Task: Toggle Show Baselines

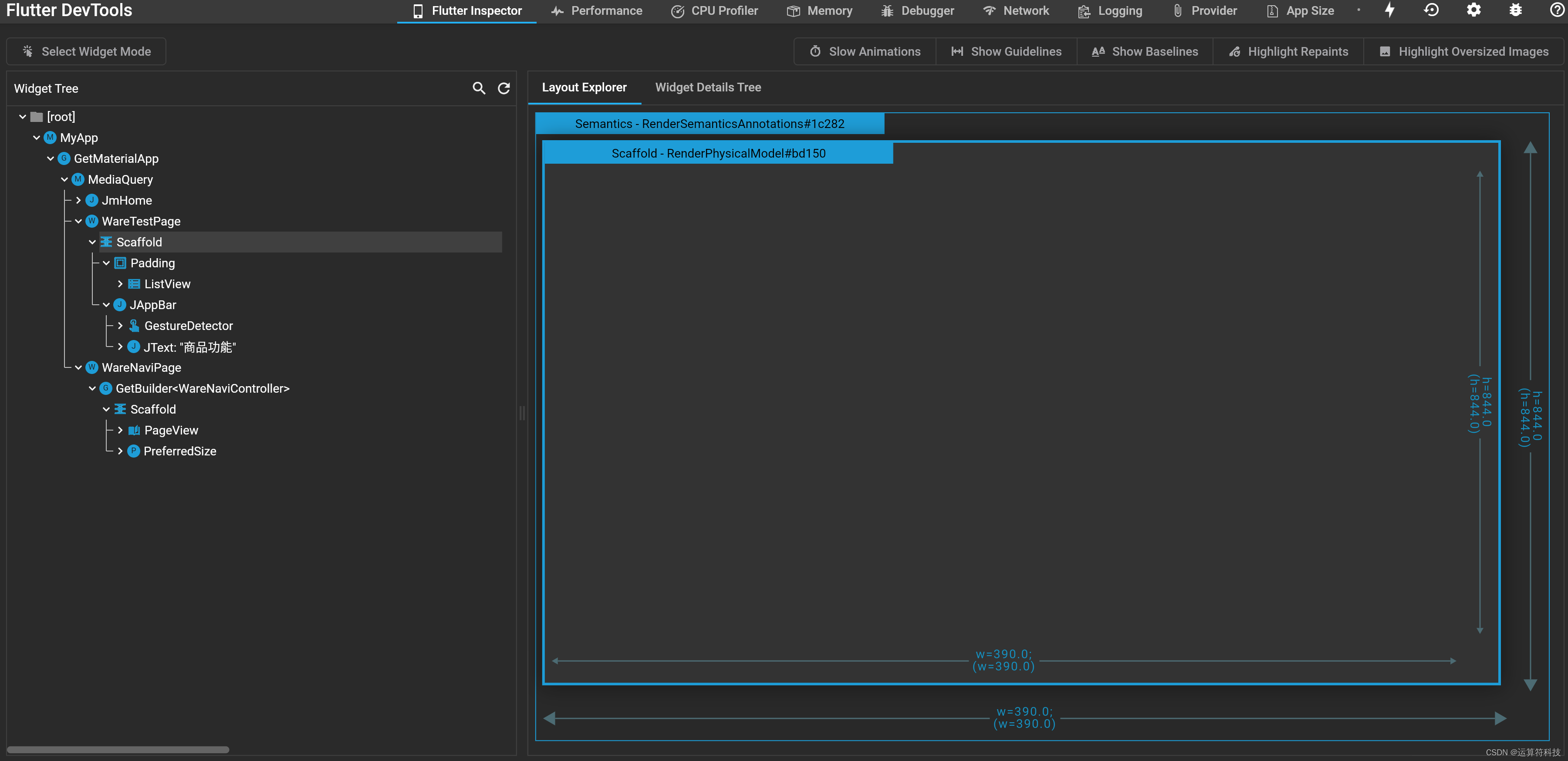Action: (x=1145, y=52)
